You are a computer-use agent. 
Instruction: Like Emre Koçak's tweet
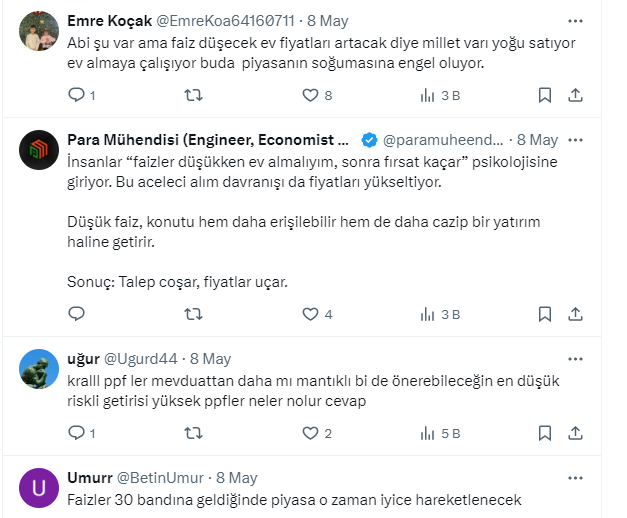click(x=310, y=95)
